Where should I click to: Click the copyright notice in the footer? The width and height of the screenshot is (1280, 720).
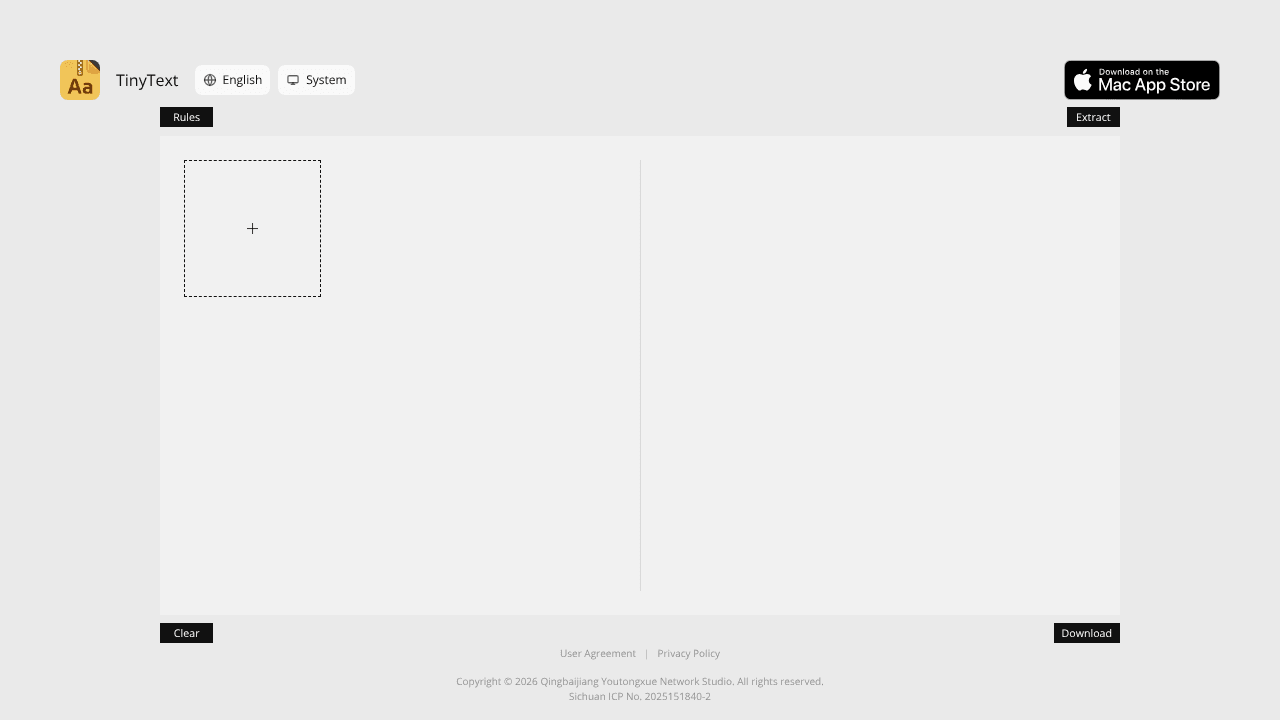click(640, 681)
